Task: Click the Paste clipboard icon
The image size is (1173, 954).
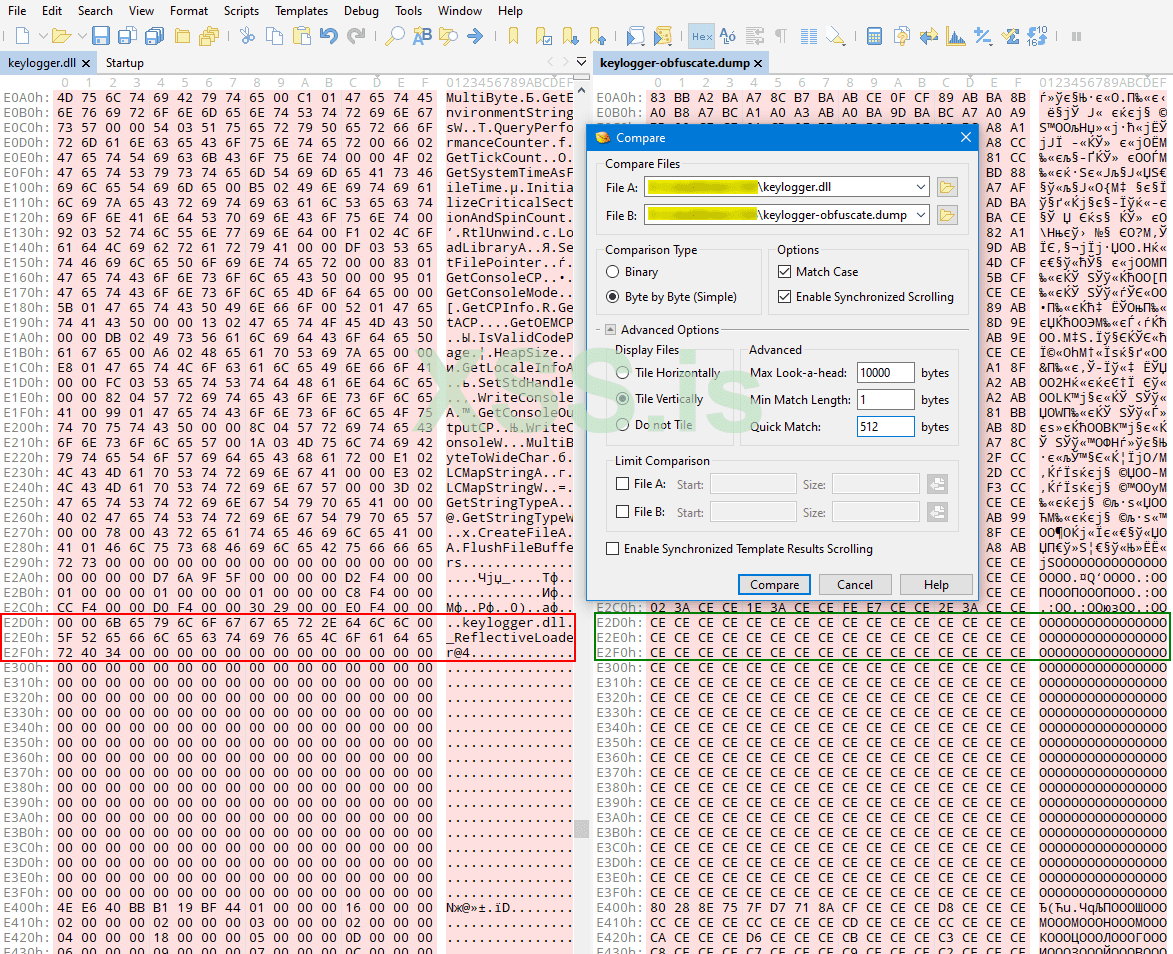Action: pyautogui.click(x=301, y=35)
